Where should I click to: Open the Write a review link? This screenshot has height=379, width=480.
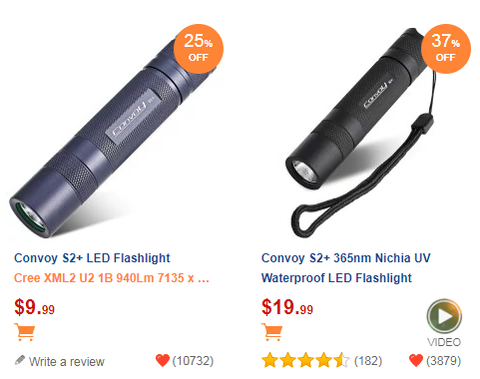[67, 362]
